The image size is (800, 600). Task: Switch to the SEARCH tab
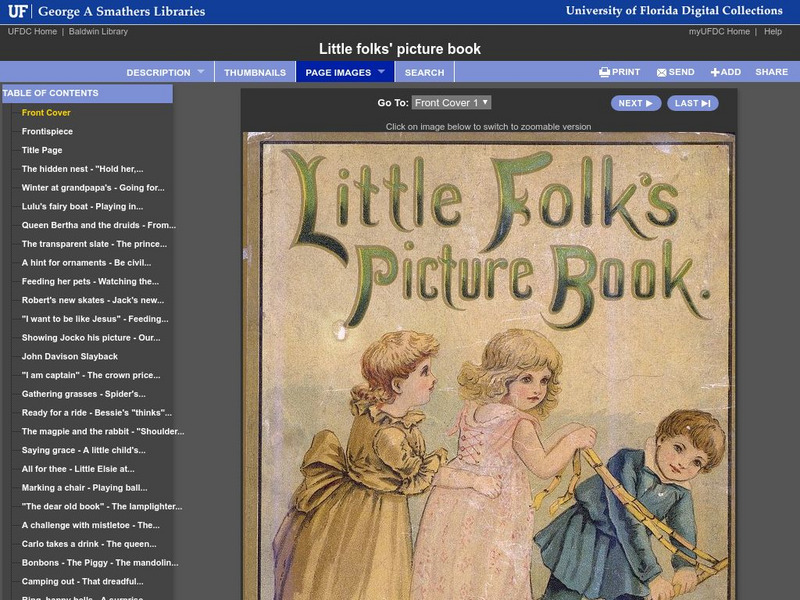pos(425,72)
